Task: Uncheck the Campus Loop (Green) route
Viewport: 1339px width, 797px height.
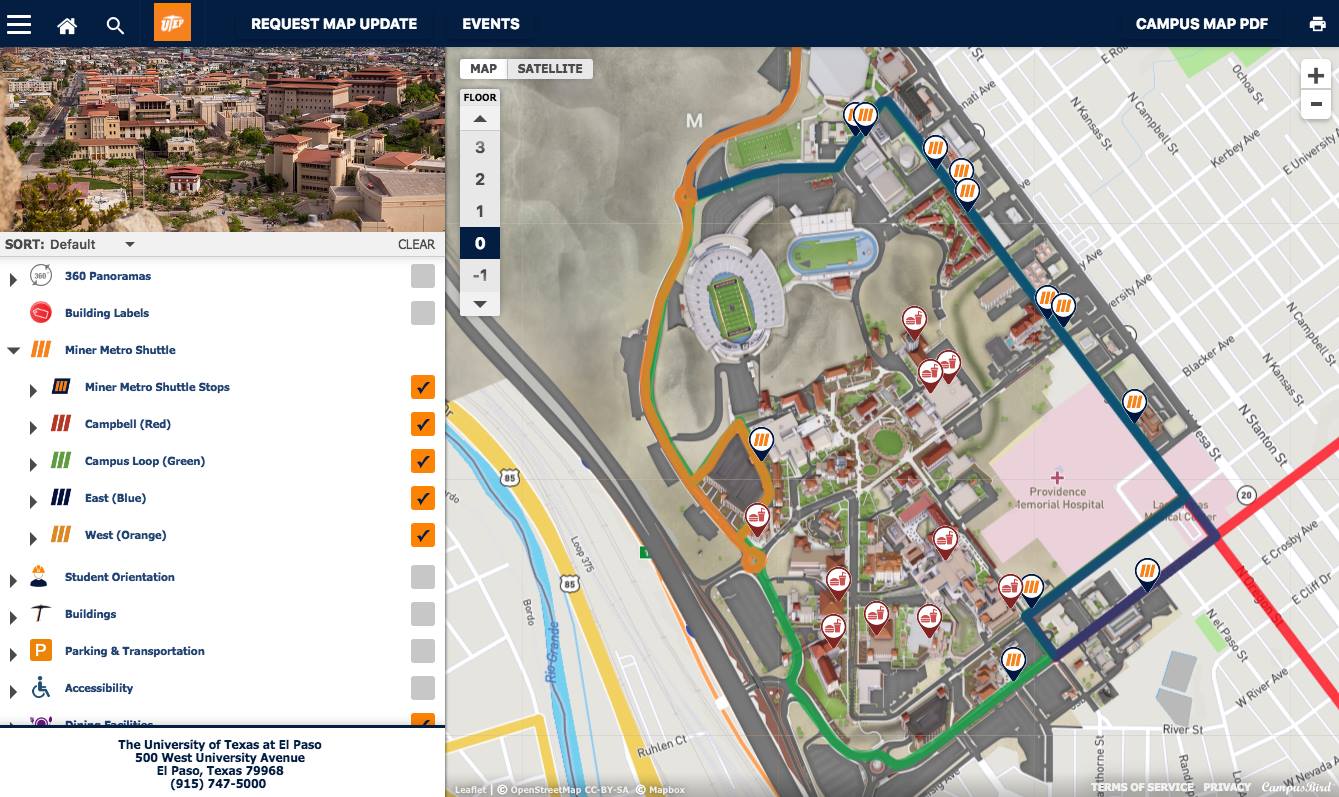Action: click(x=423, y=461)
